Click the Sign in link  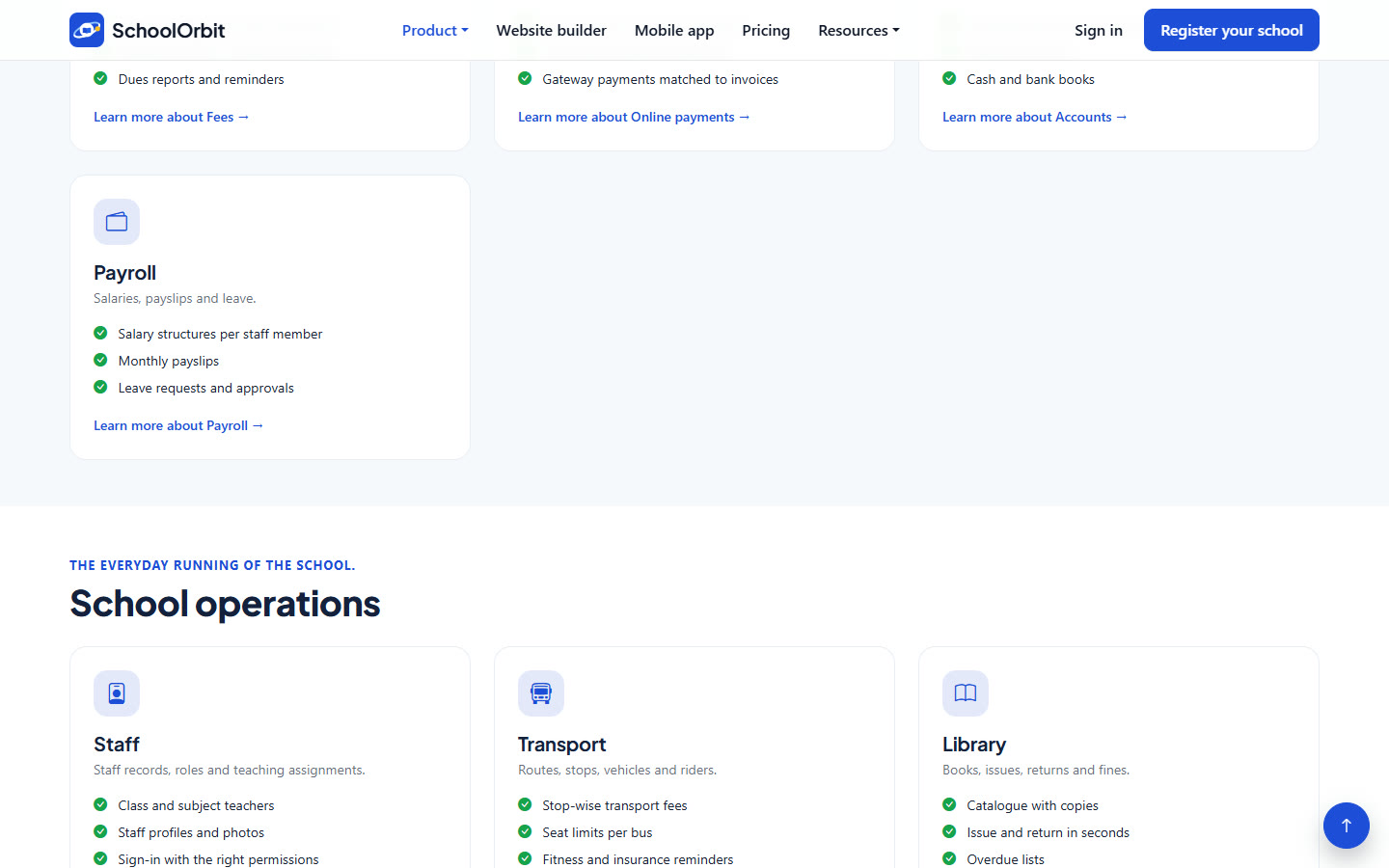point(1099,30)
